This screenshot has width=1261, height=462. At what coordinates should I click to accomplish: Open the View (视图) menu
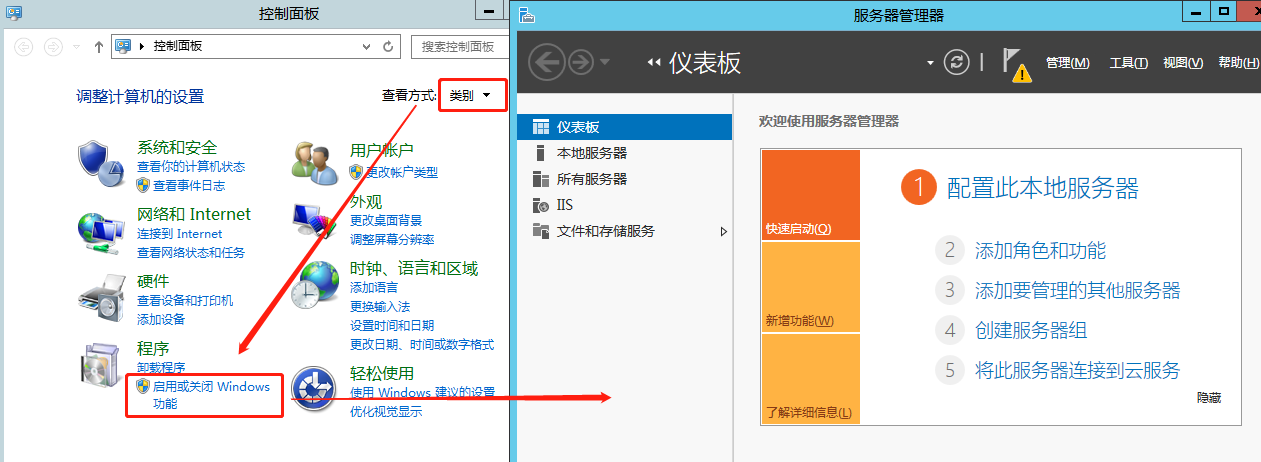click(x=1183, y=63)
